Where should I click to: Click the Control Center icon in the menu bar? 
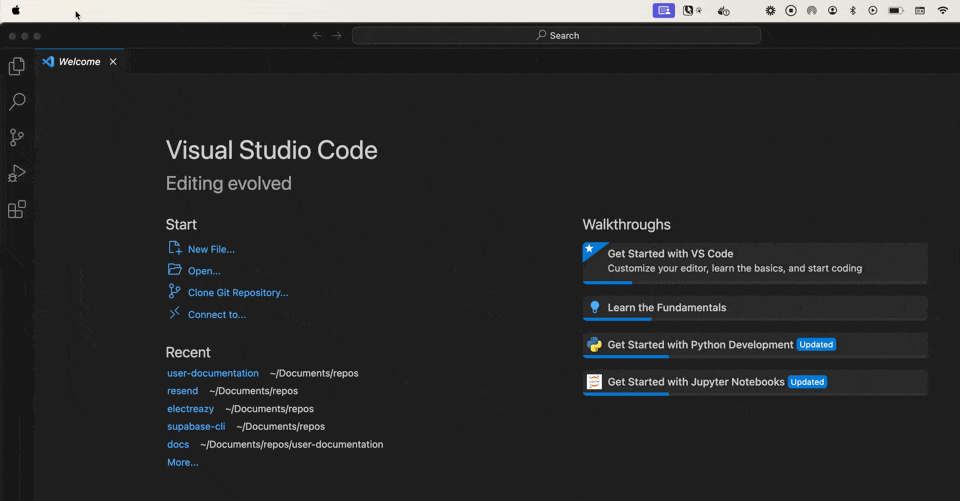(920, 10)
